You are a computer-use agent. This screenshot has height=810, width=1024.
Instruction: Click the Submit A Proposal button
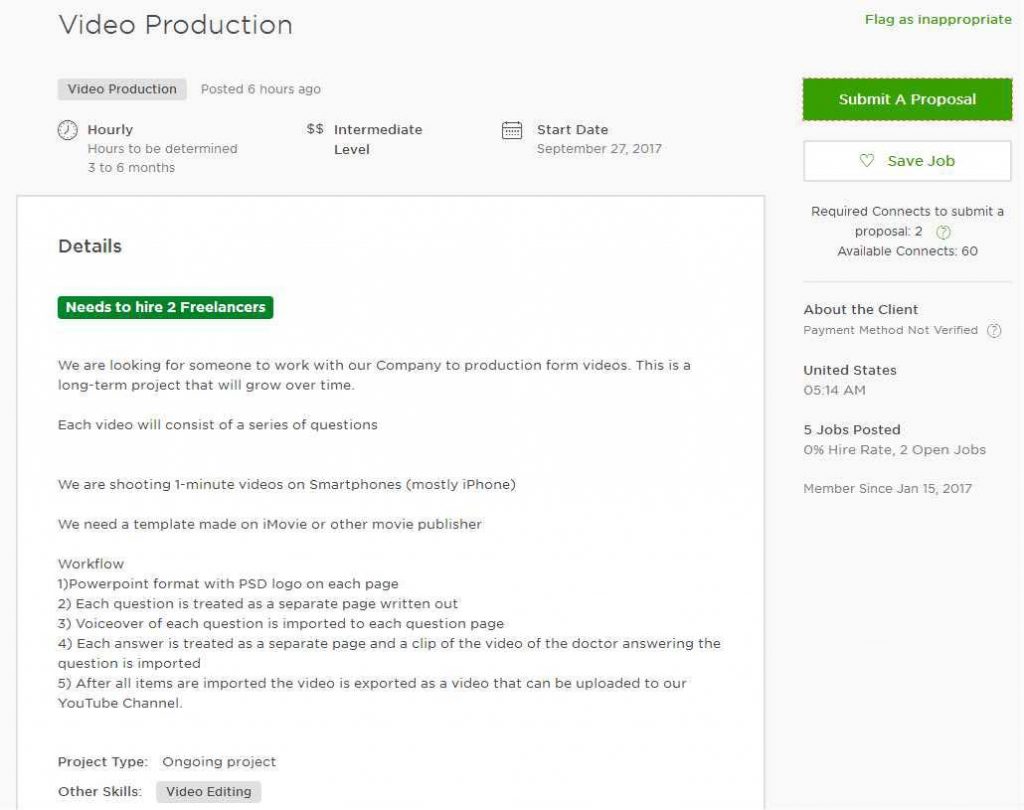tap(906, 99)
